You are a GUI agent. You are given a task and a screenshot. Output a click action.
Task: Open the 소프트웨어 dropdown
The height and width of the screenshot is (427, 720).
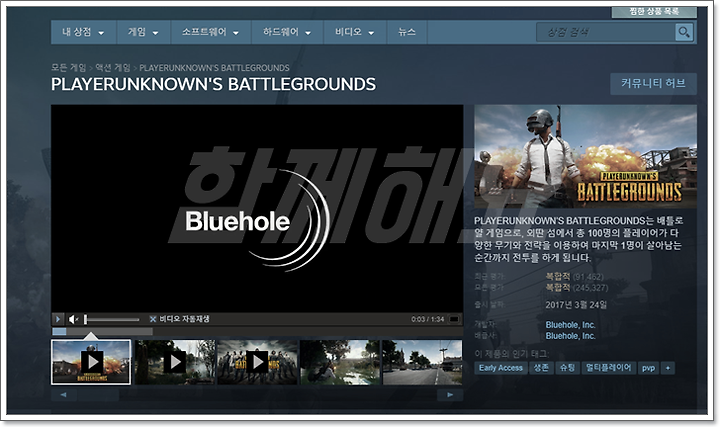(211, 32)
